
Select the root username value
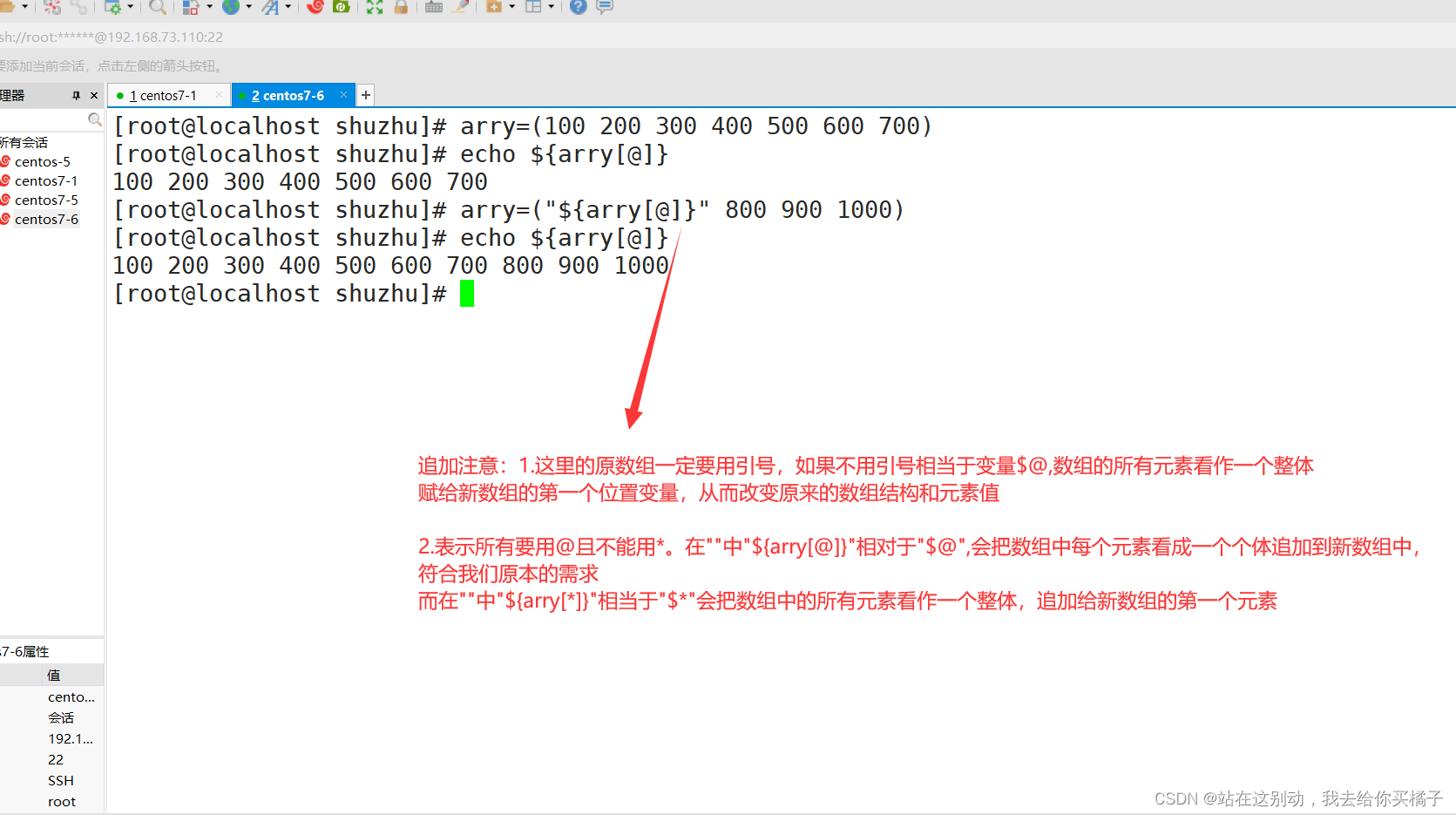tap(62, 801)
